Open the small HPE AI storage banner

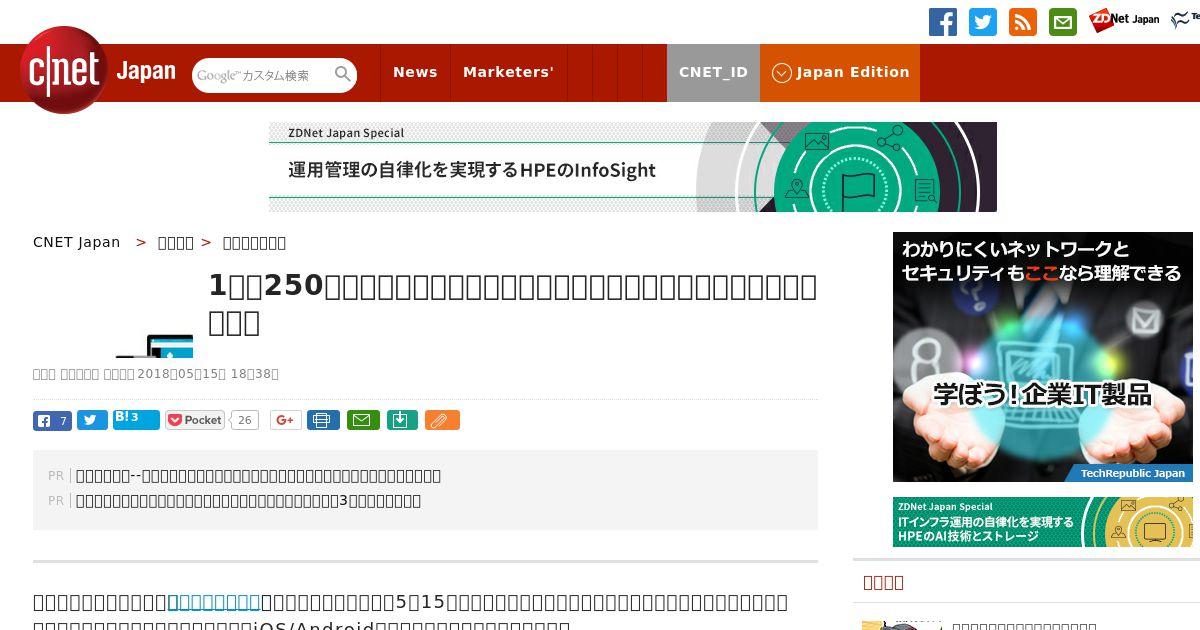(x=1043, y=522)
